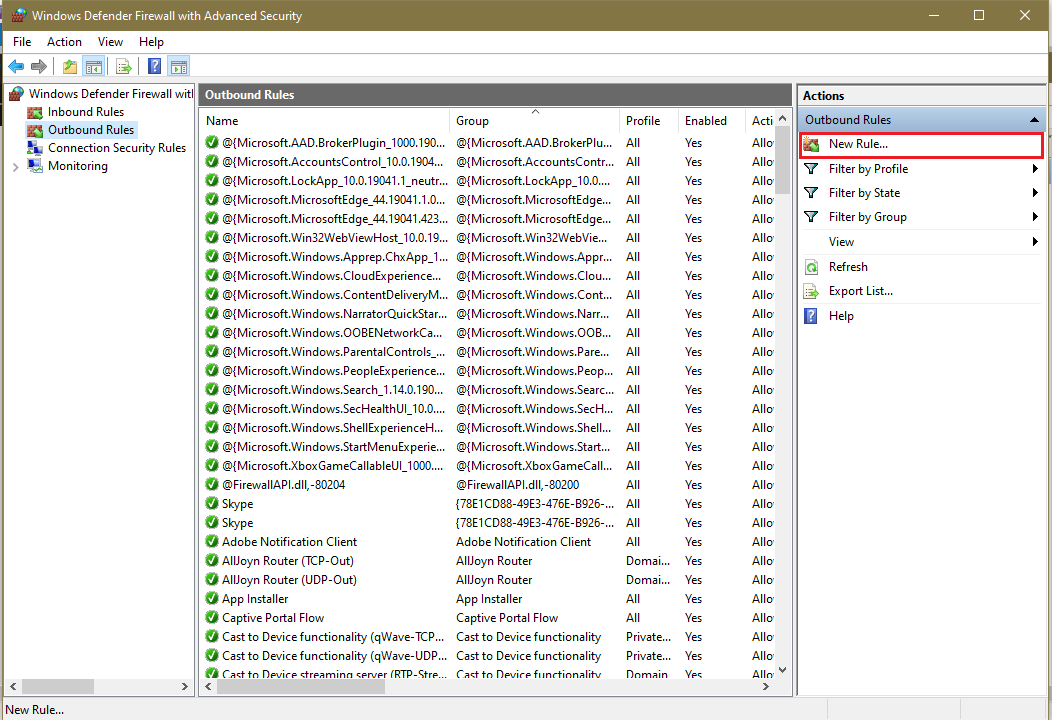Click the Export List icon in Actions pane
The image size is (1052, 720).
pos(811,291)
